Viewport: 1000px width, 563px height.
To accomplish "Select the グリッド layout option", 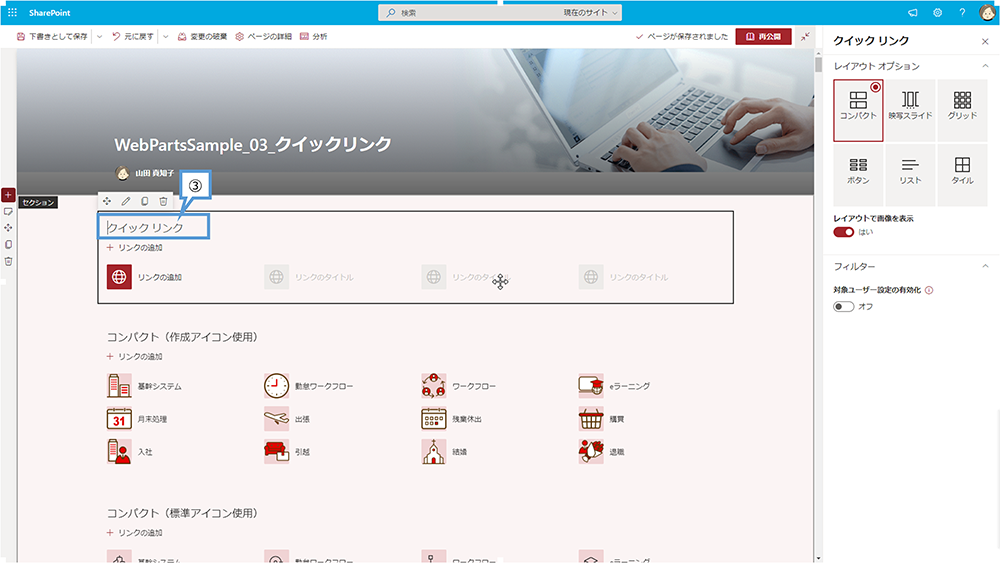I will coord(962,110).
